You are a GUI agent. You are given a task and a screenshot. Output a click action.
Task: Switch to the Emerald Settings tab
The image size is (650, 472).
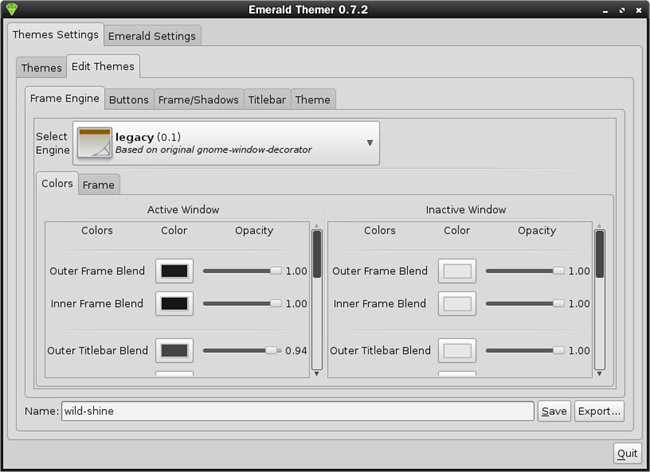(x=153, y=35)
